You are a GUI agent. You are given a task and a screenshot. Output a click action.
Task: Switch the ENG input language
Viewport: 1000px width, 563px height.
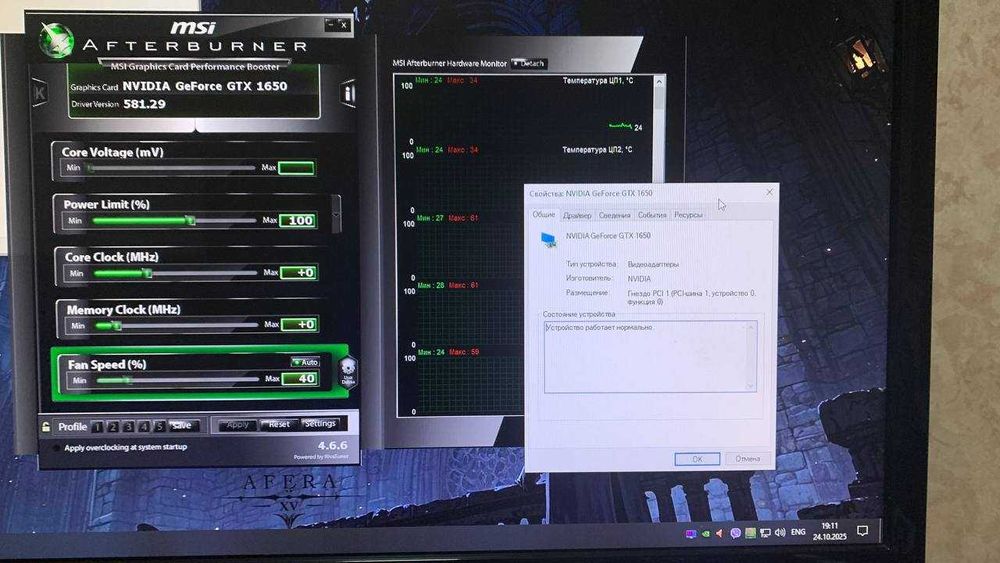click(x=798, y=532)
